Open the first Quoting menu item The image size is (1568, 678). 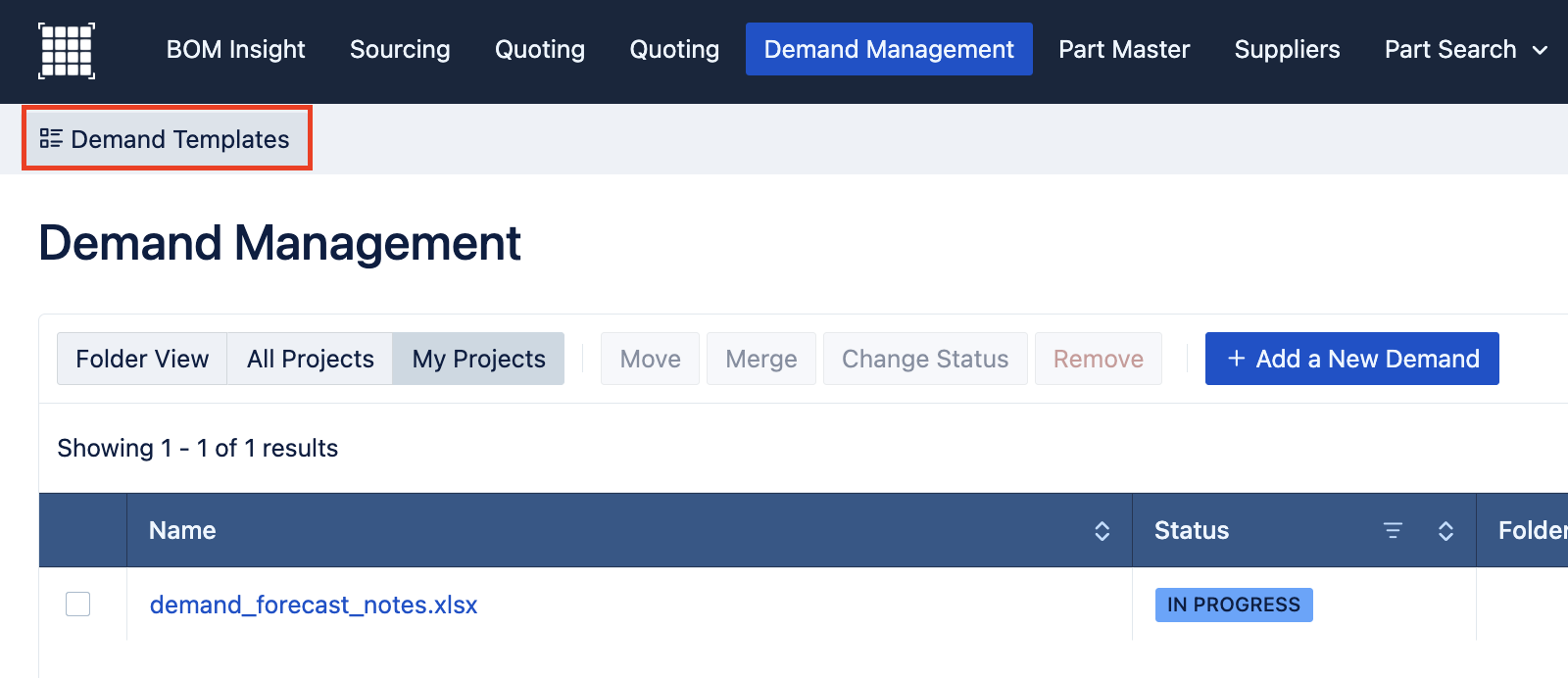point(540,49)
